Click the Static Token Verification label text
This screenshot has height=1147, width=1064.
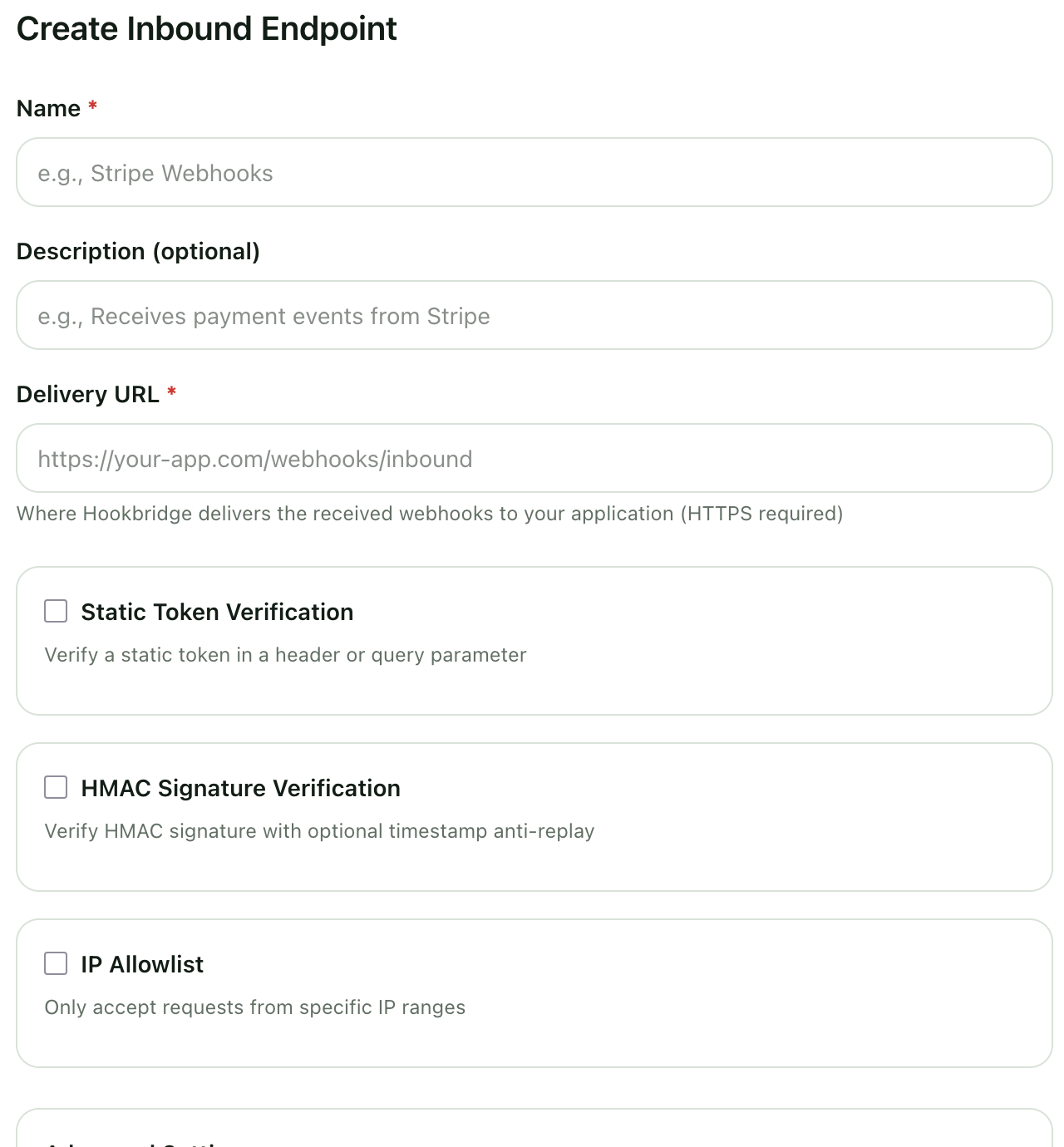tap(217, 613)
